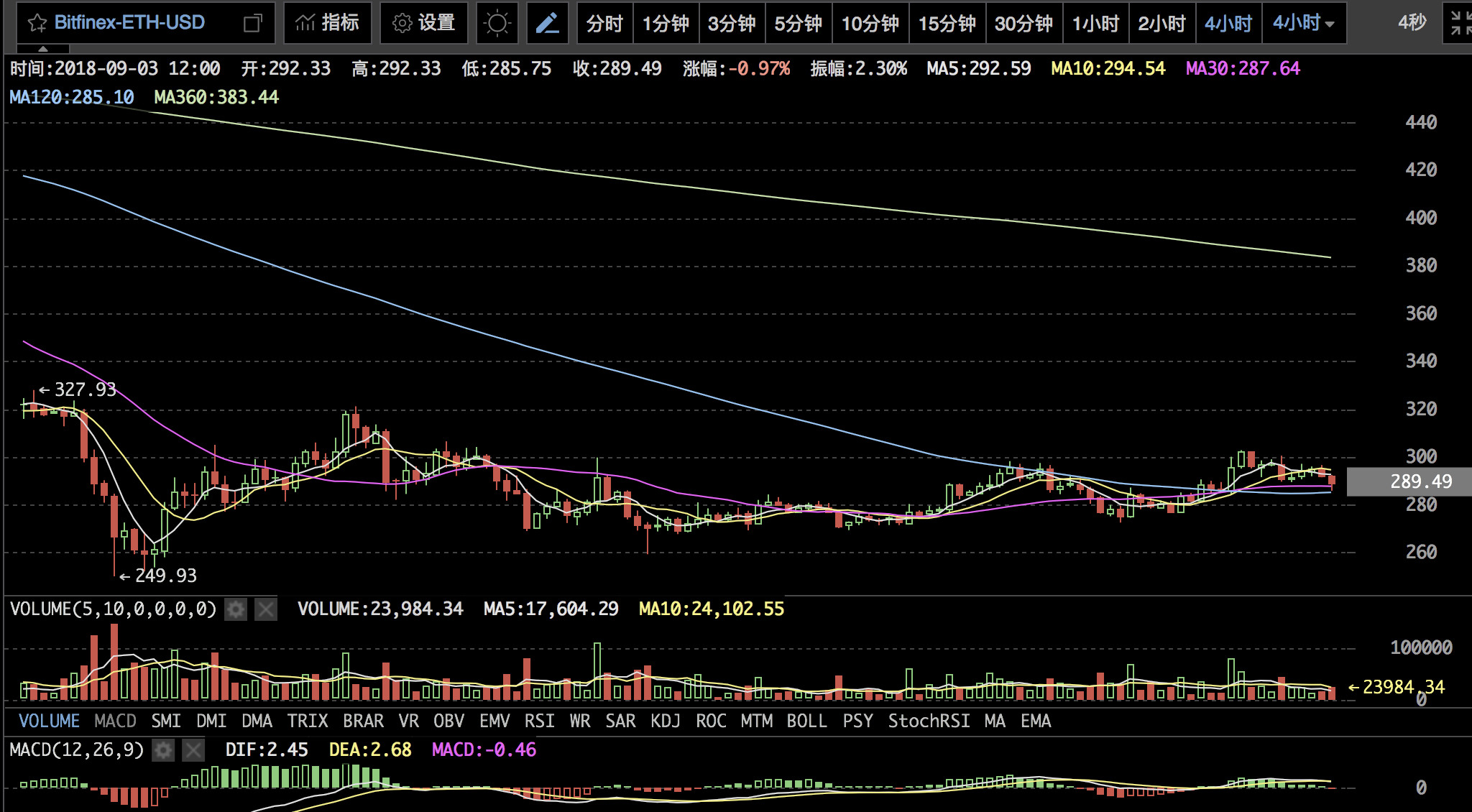1472x812 pixels.
Task: Select the 1小时 interval
Action: click(1095, 23)
